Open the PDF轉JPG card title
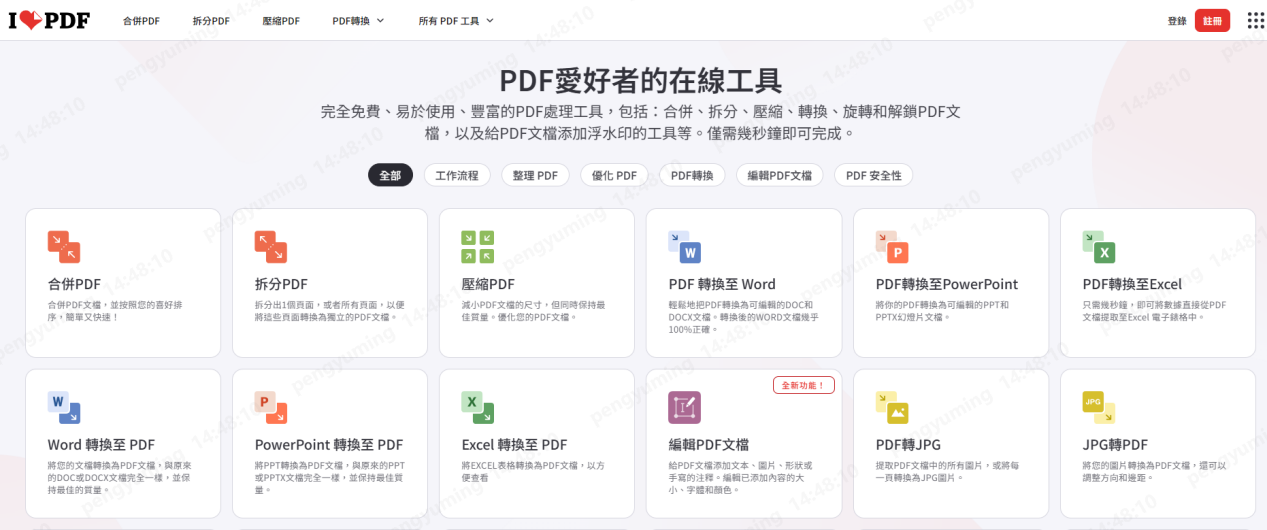This screenshot has height=530, width=1267. (908, 444)
